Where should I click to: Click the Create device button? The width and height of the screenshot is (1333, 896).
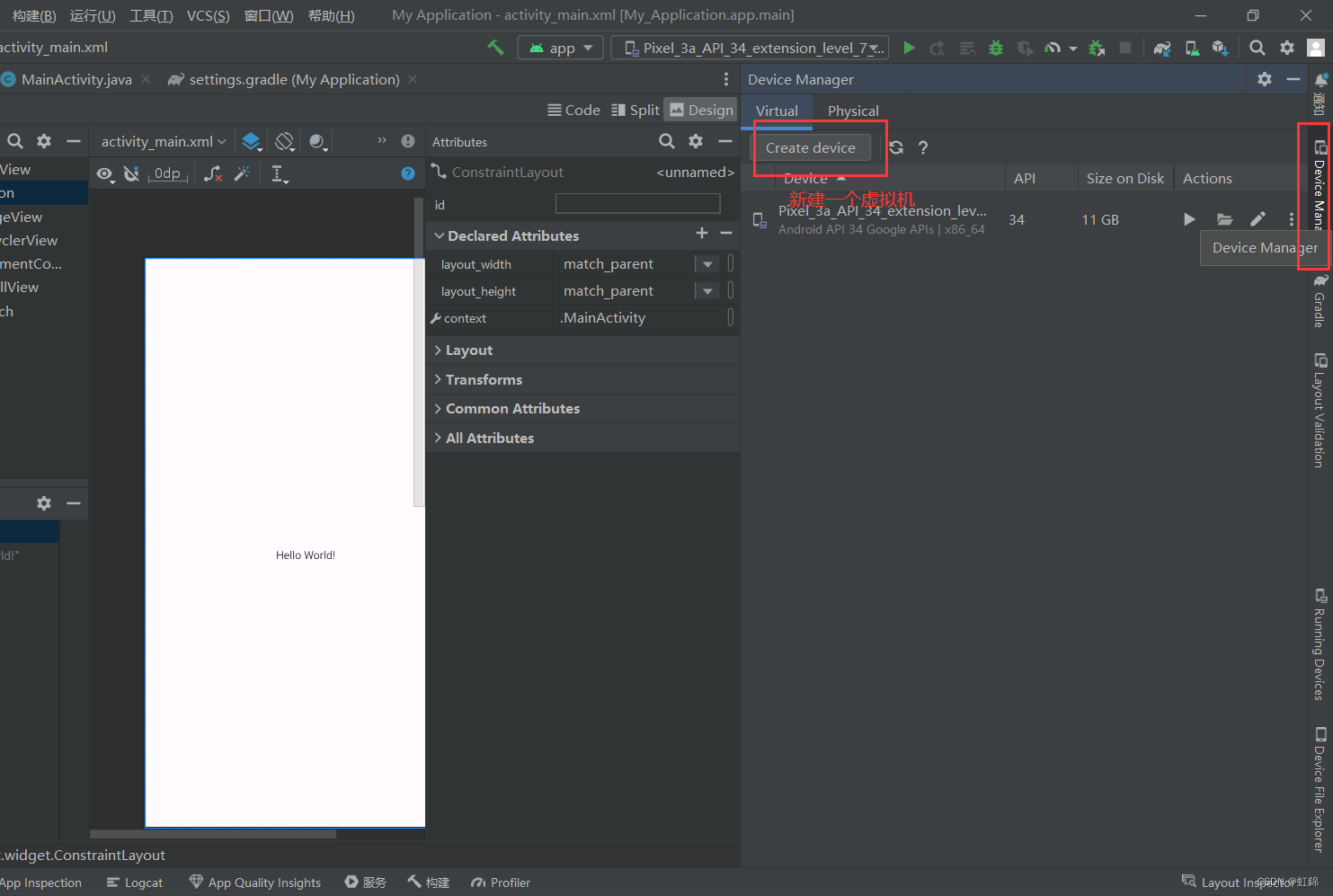[810, 147]
